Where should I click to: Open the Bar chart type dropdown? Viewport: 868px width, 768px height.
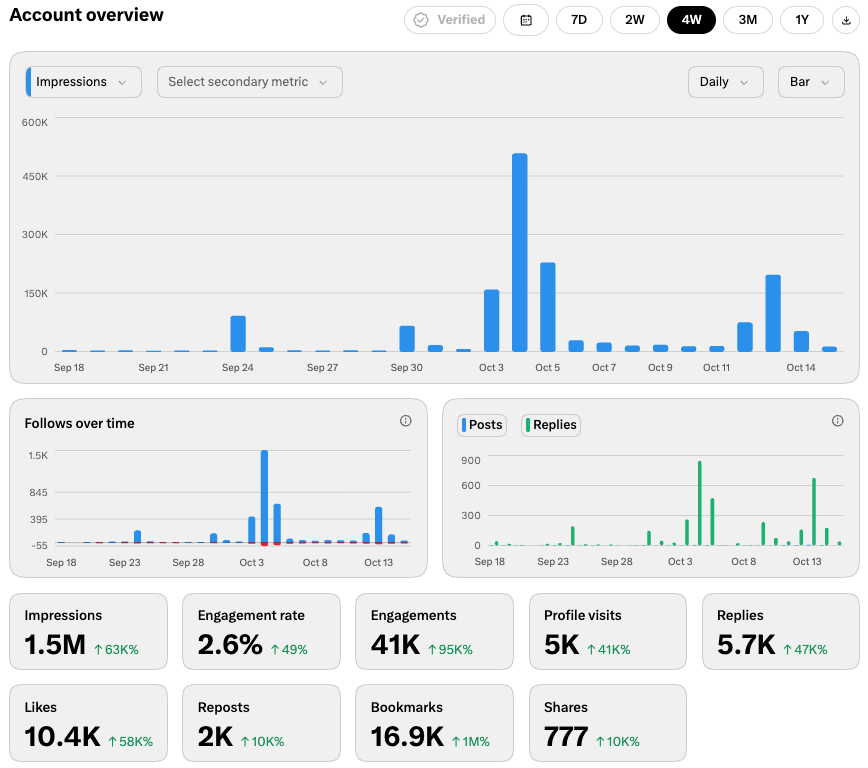(x=810, y=82)
